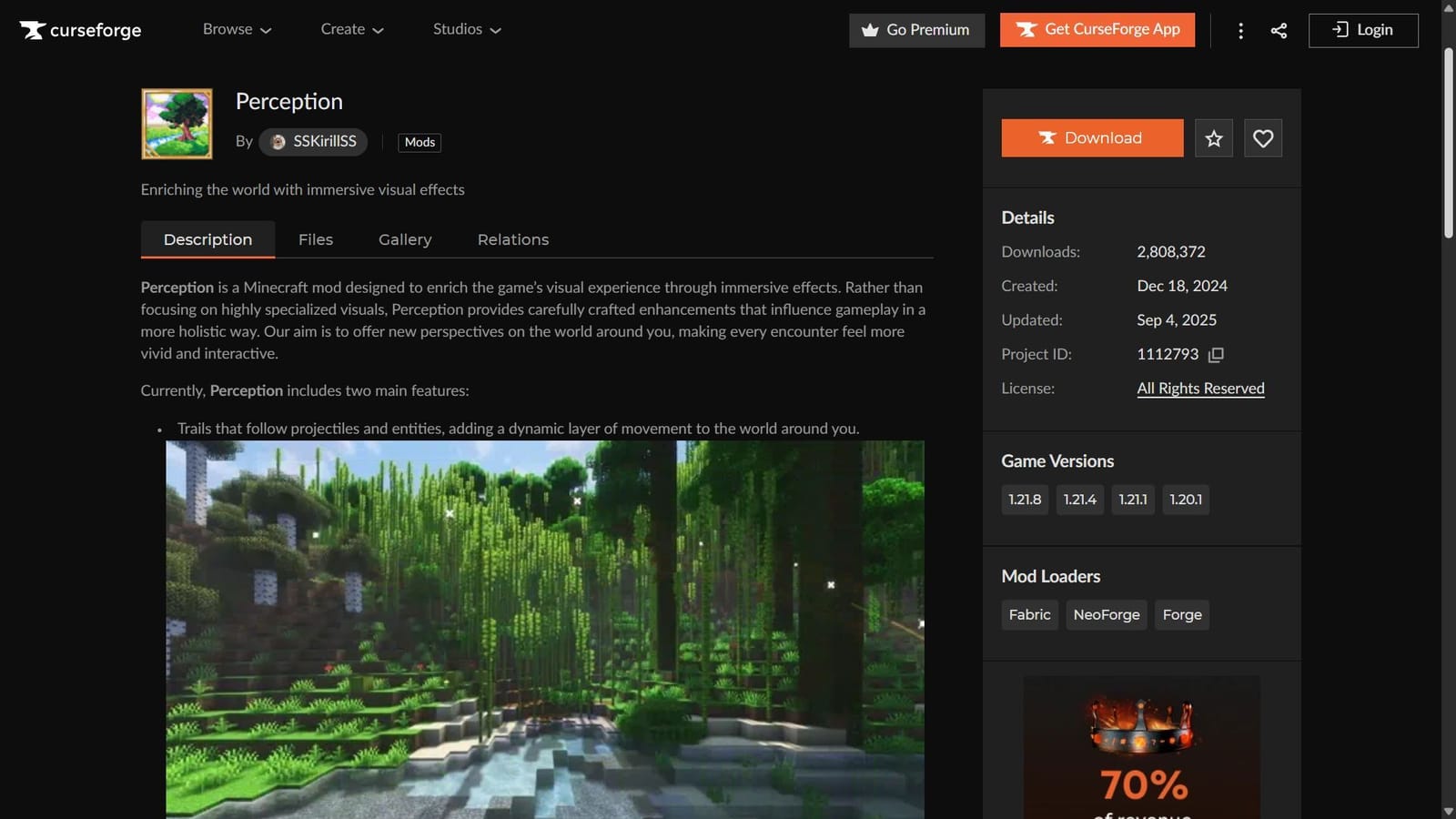Open the Browse dropdown menu
Viewport: 1456px width, 819px height.
(x=236, y=29)
